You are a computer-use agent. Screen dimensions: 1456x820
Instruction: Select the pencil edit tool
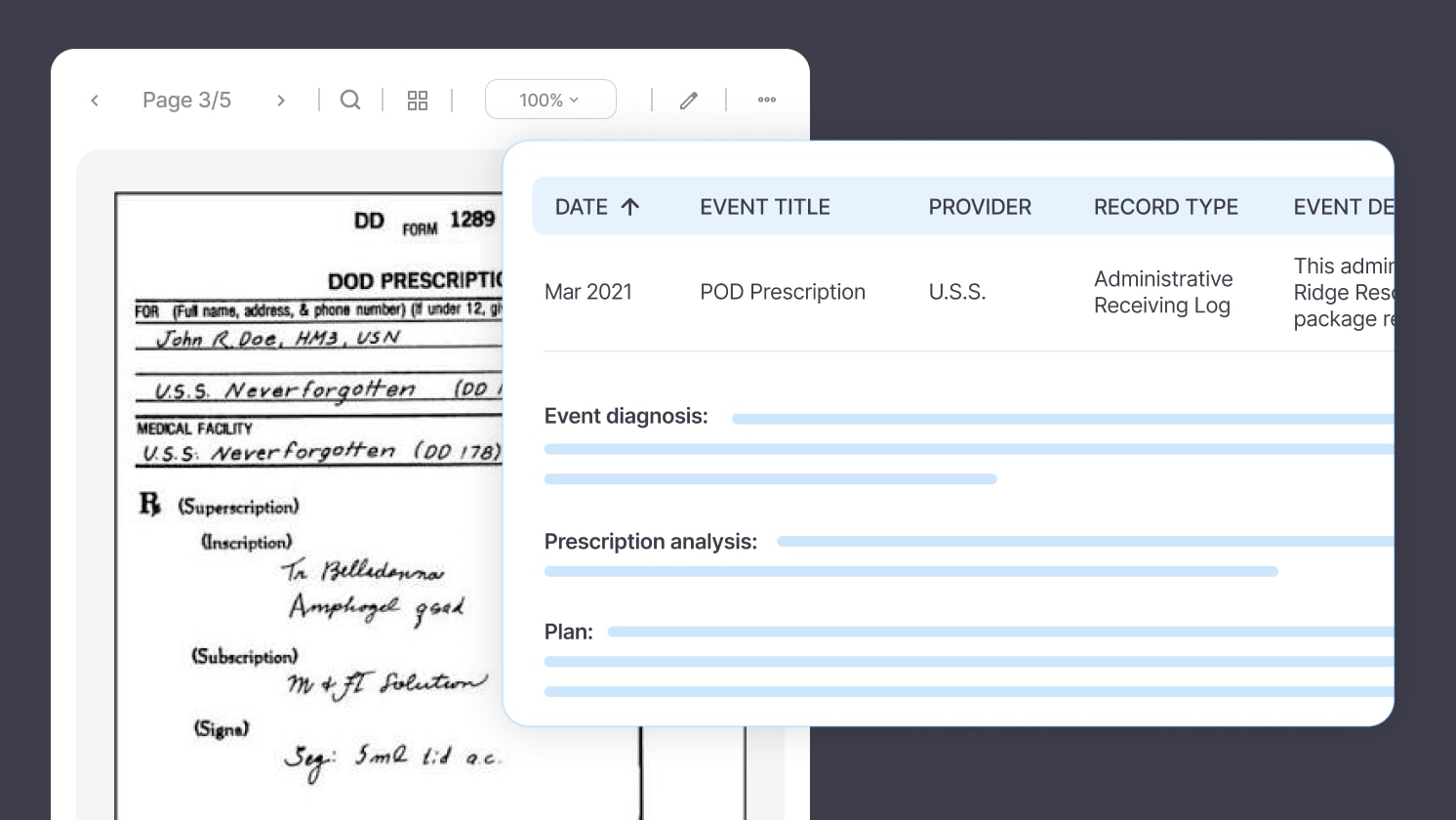(689, 101)
